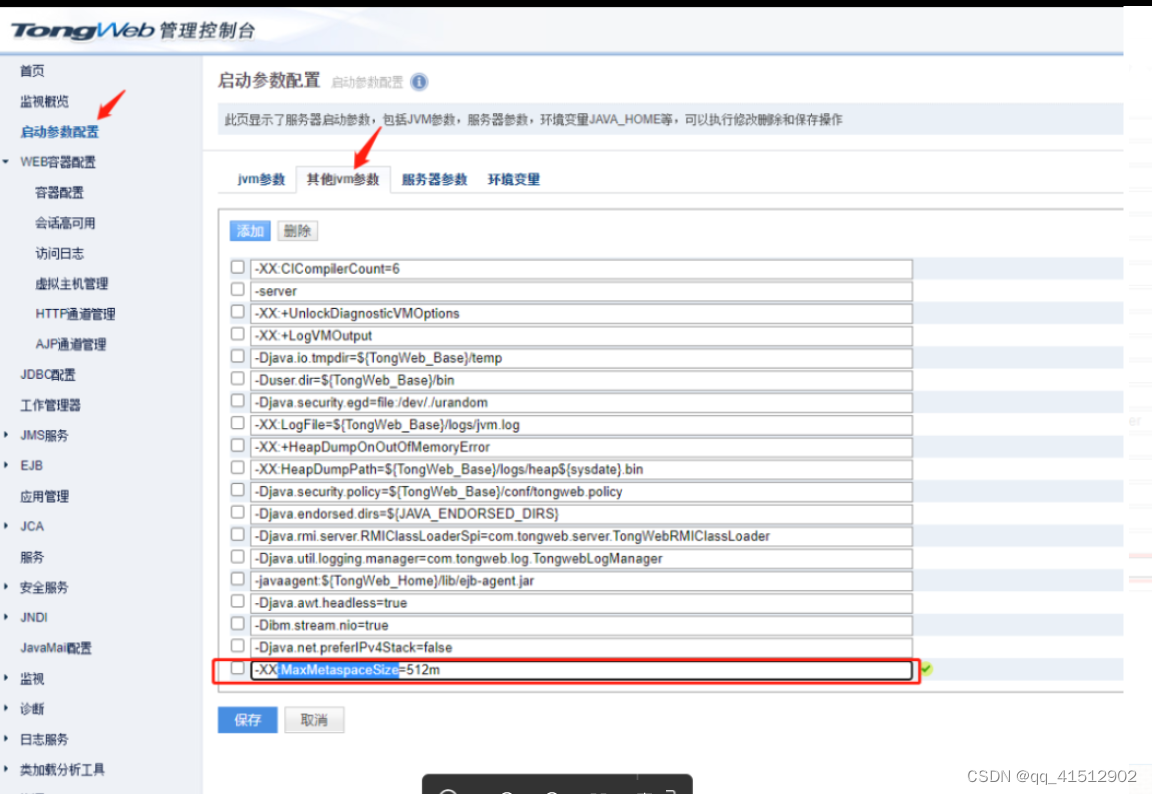Image resolution: width=1152 pixels, height=794 pixels.
Task: Open the 服务器参数 tab
Action: (434, 179)
